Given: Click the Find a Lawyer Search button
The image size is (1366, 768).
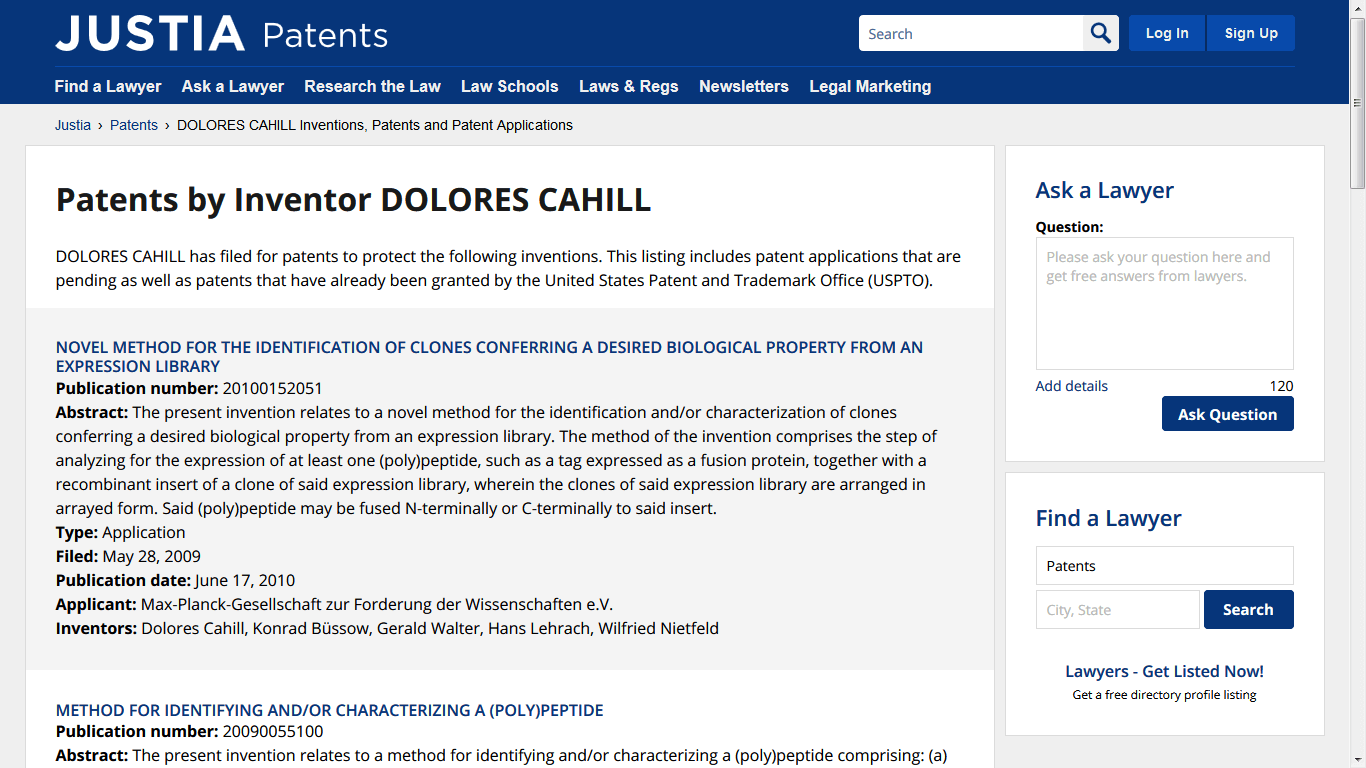Looking at the screenshot, I should 1248,609.
